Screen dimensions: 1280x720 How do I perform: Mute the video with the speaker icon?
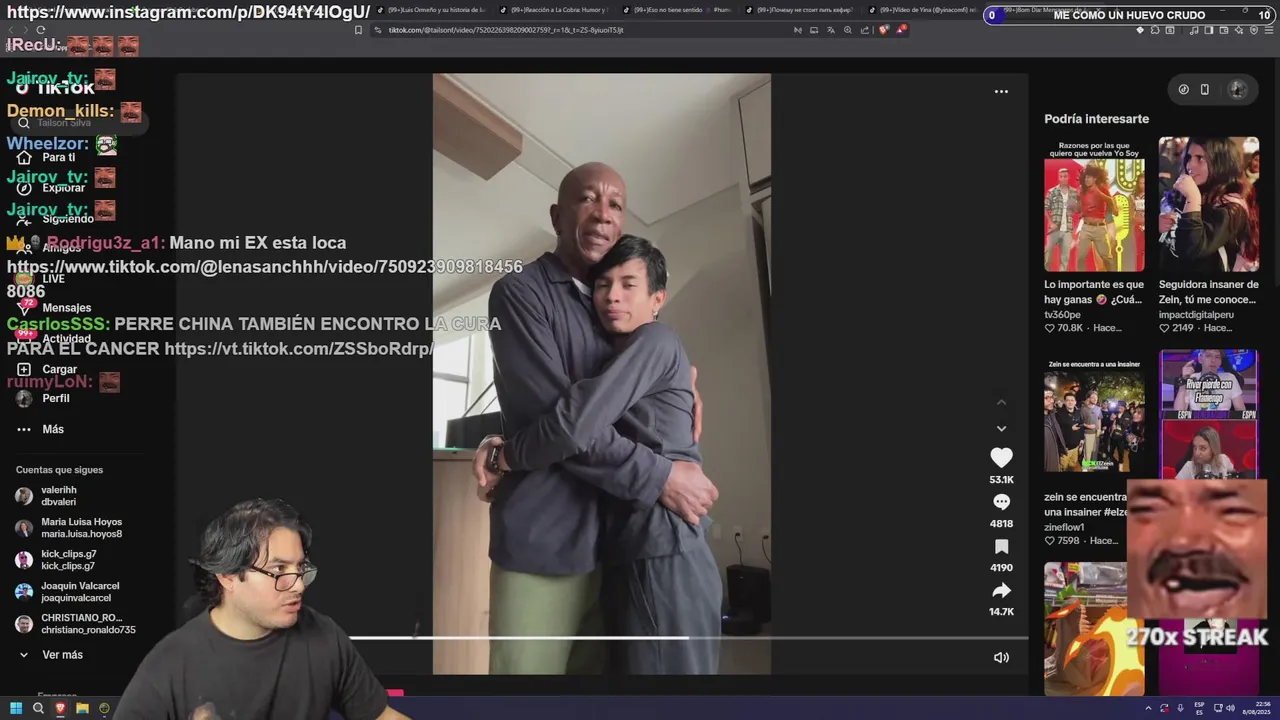pyautogui.click(x=1001, y=657)
